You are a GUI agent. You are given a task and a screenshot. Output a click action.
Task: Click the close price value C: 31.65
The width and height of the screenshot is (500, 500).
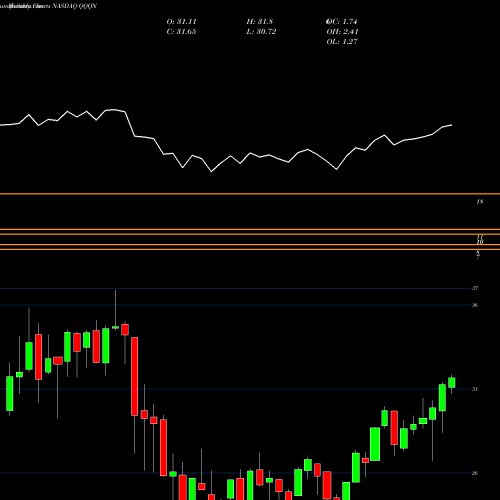tap(182, 32)
